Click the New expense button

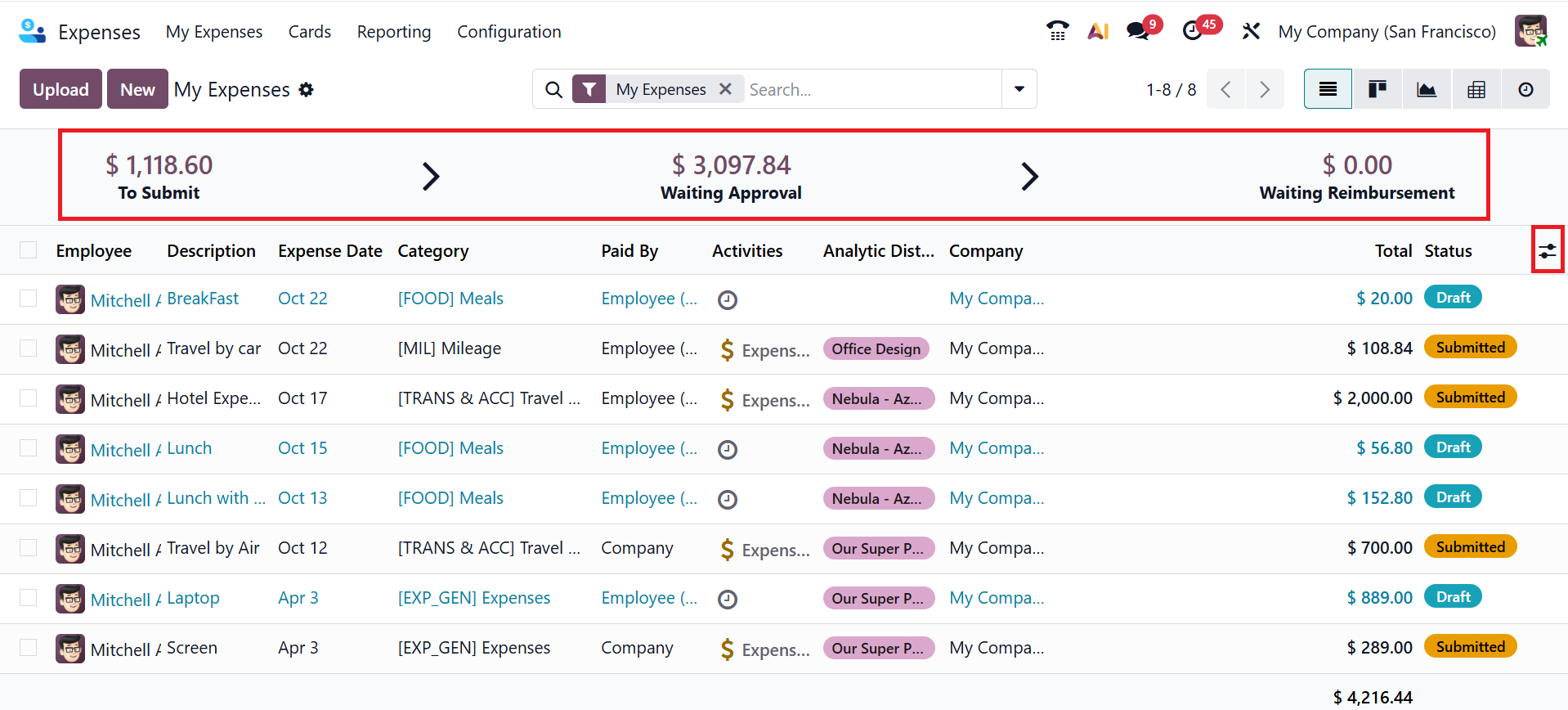[137, 89]
